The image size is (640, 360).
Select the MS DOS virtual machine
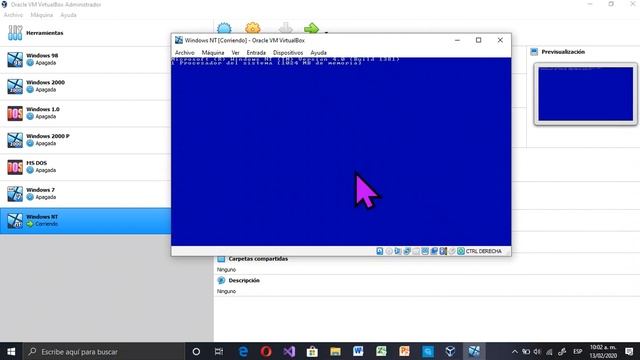[x=85, y=167]
